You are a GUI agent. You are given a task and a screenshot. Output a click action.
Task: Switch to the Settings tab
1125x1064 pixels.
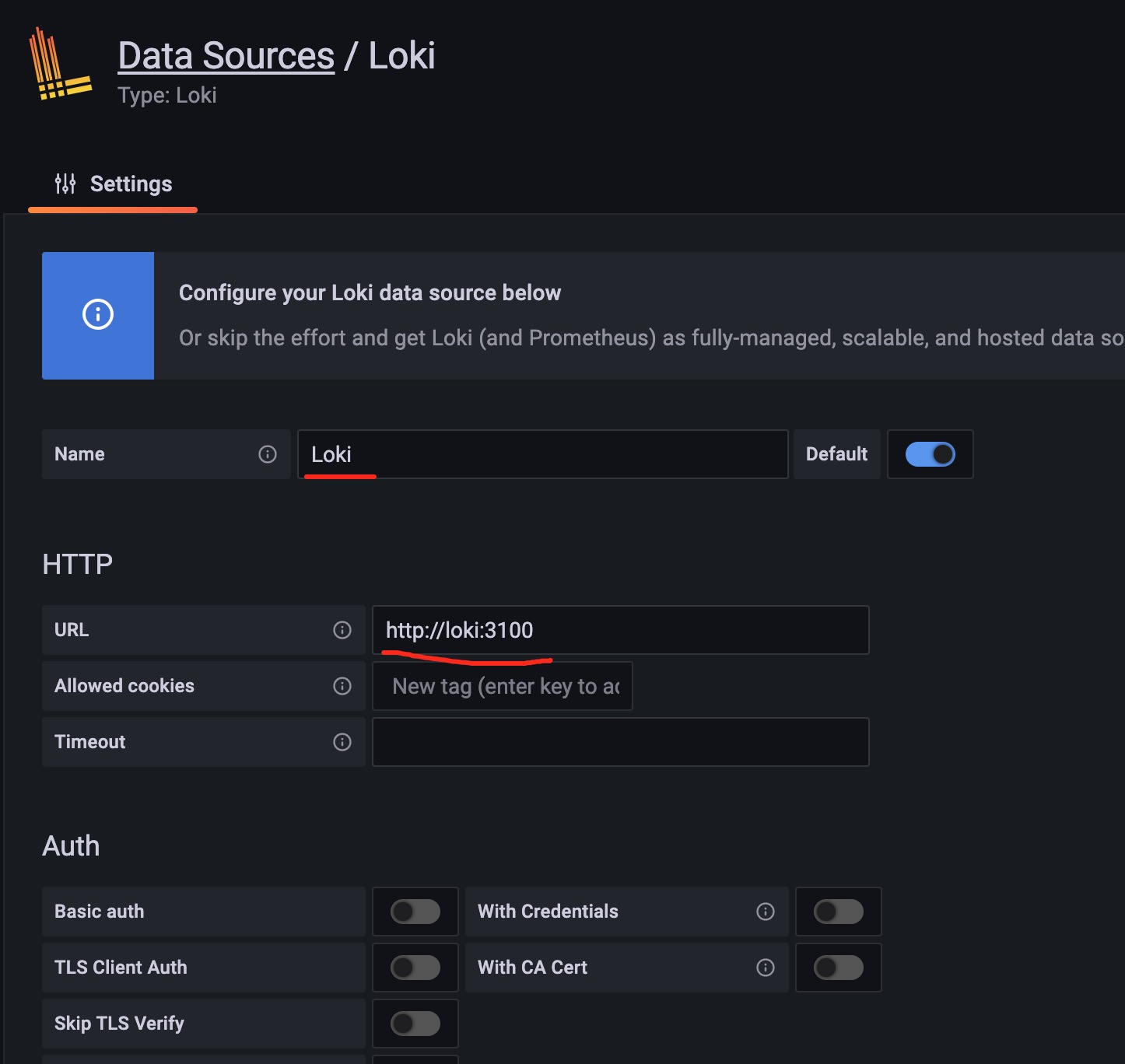131,184
